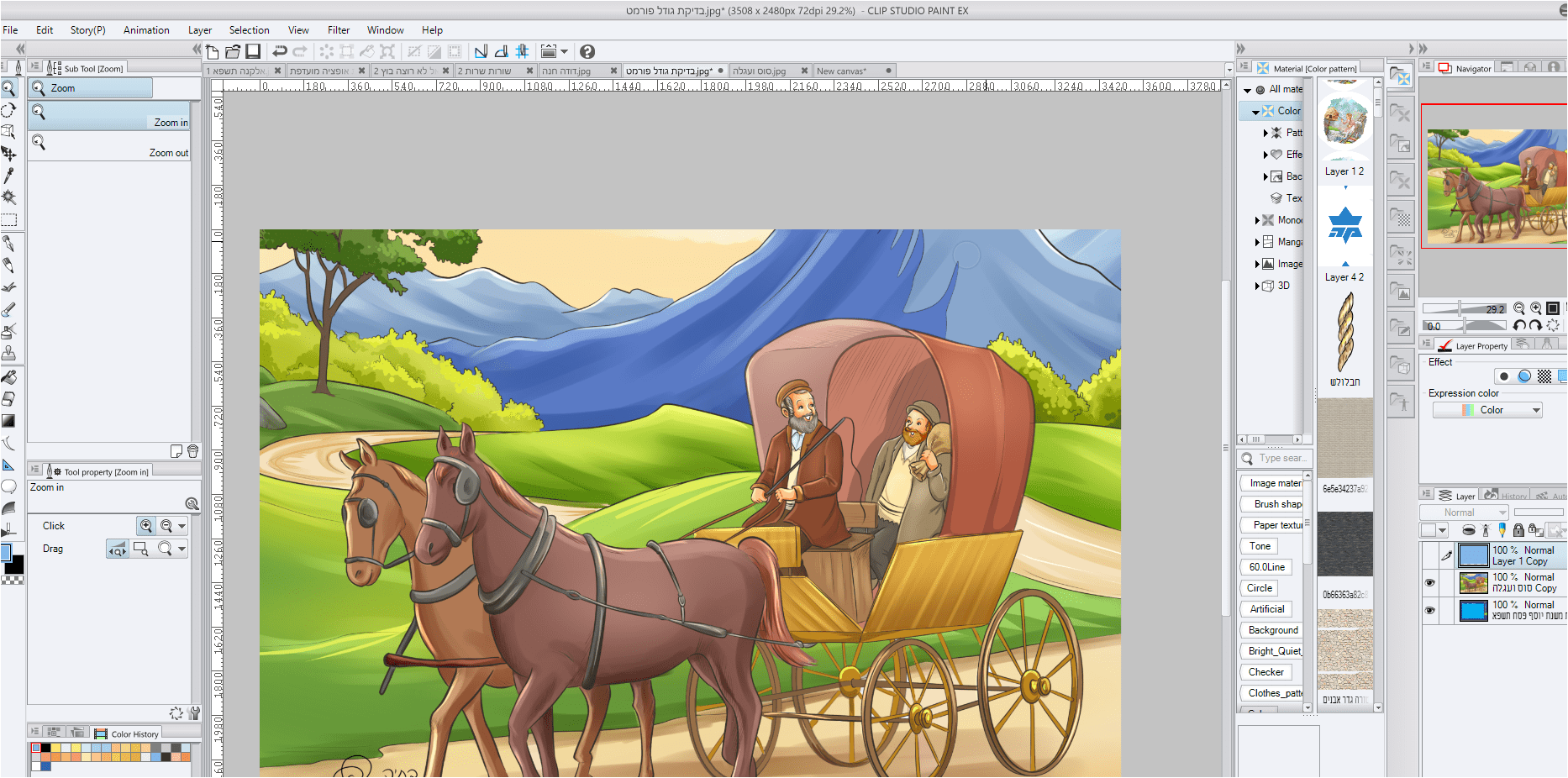Click the Snap to Grid icon

tap(522, 51)
